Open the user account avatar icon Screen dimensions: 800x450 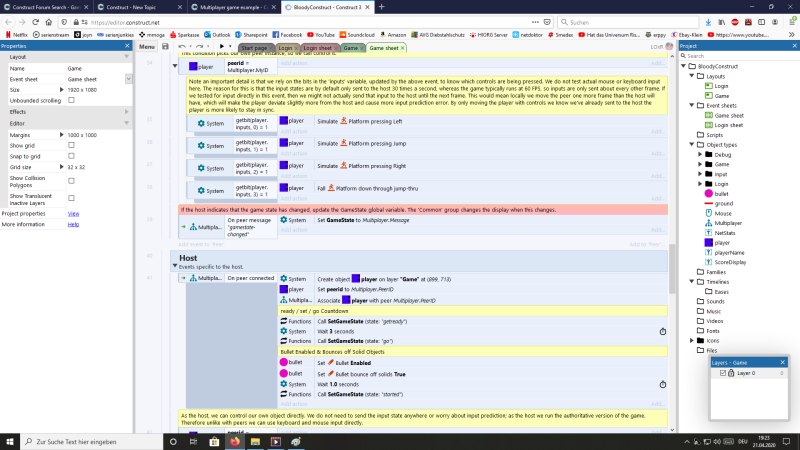669,46
